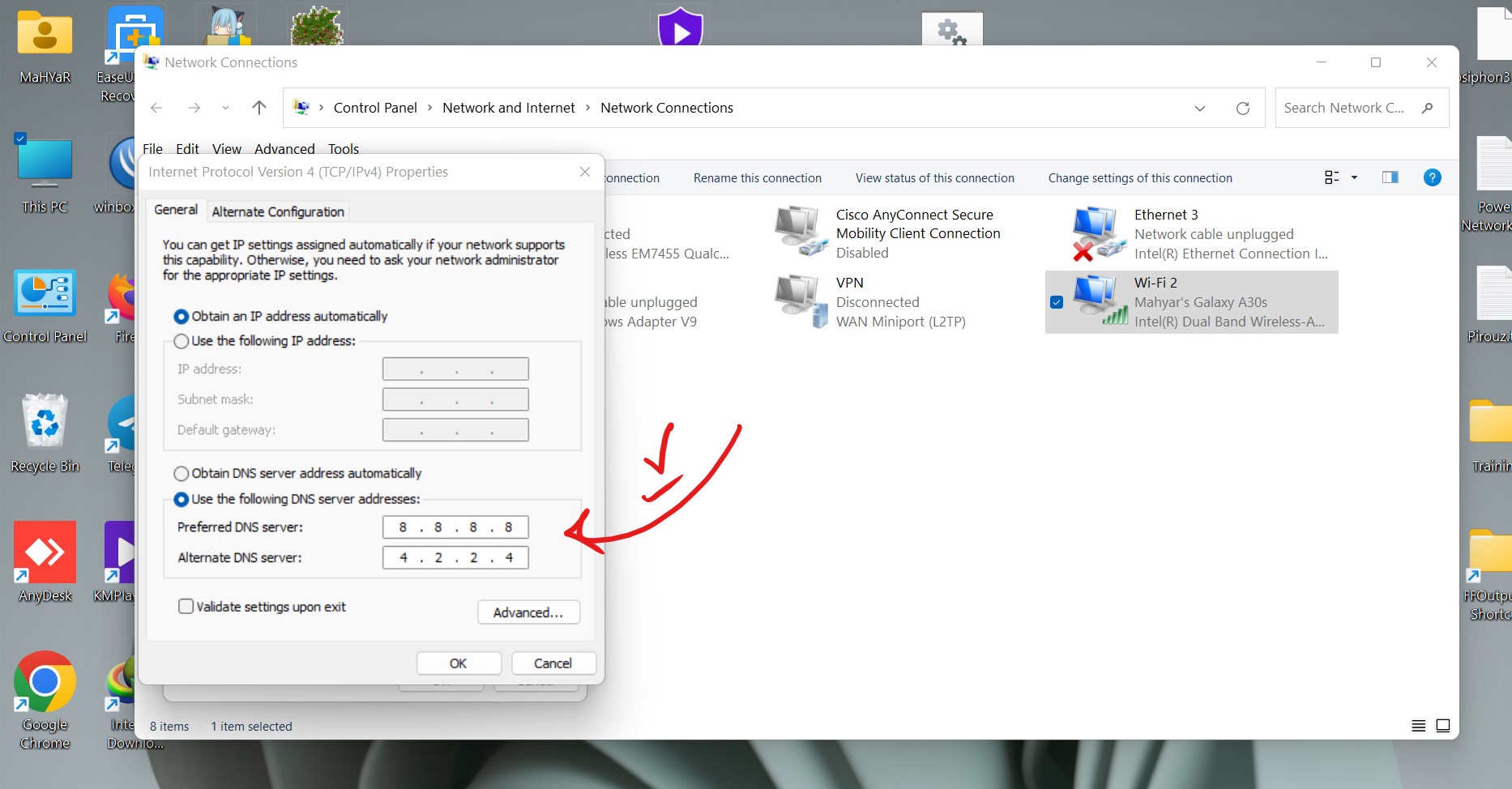The image size is (1512, 789).
Task: Go up one level with the up arrow
Action: click(x=259, y=108)
